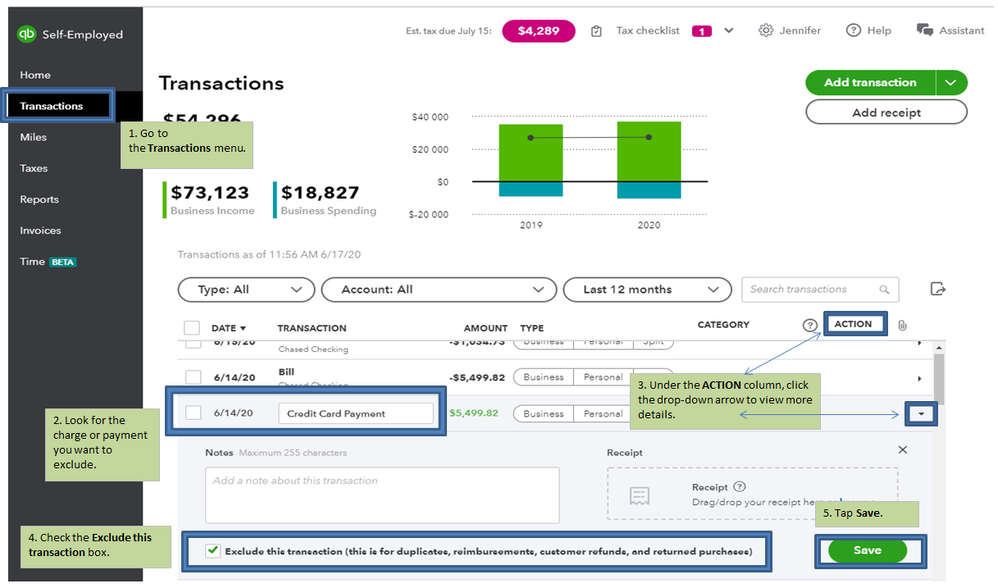Click the 2019 teal spending bar
Viewport: 998px width, 584px height.
[531, 189]
